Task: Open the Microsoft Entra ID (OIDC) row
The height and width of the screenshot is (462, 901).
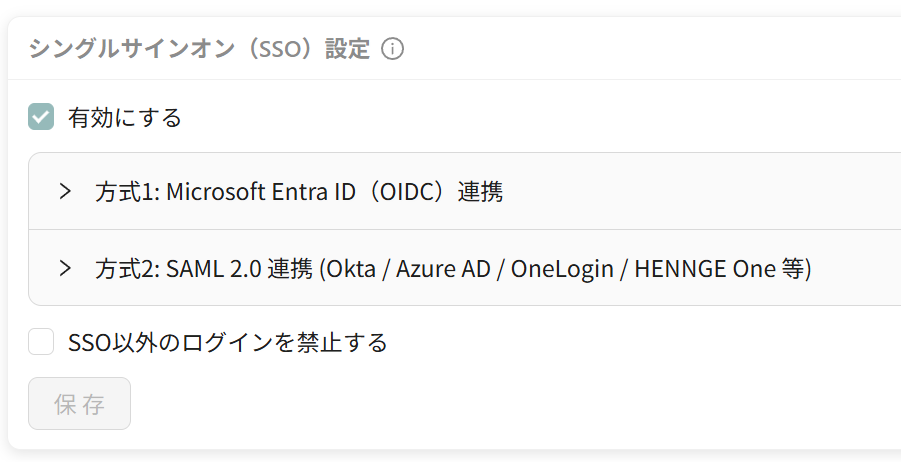Action: click(x=464, y=191)
